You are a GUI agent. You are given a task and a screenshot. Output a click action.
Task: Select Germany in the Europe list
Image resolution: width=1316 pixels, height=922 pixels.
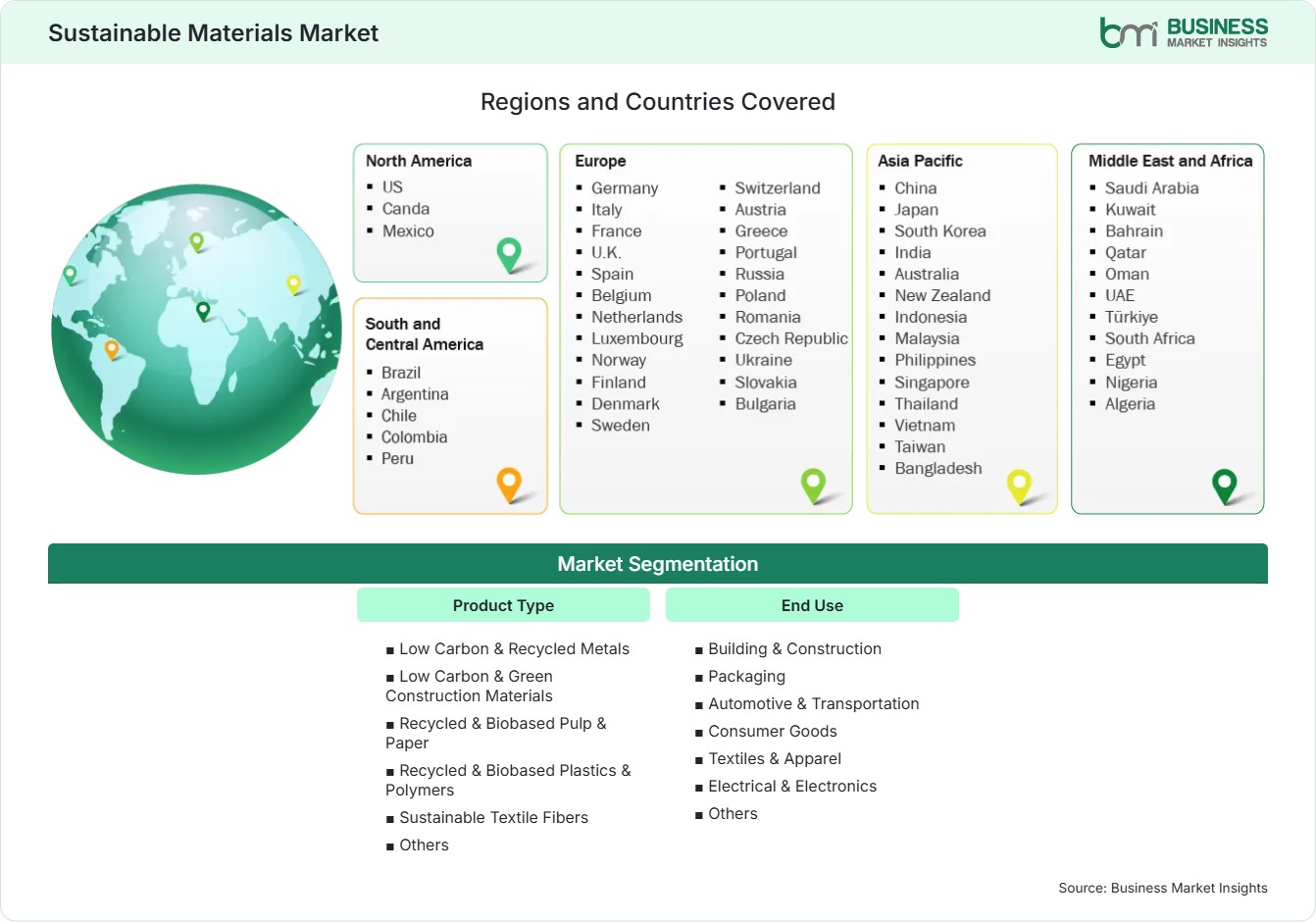[x=625, y=188]
